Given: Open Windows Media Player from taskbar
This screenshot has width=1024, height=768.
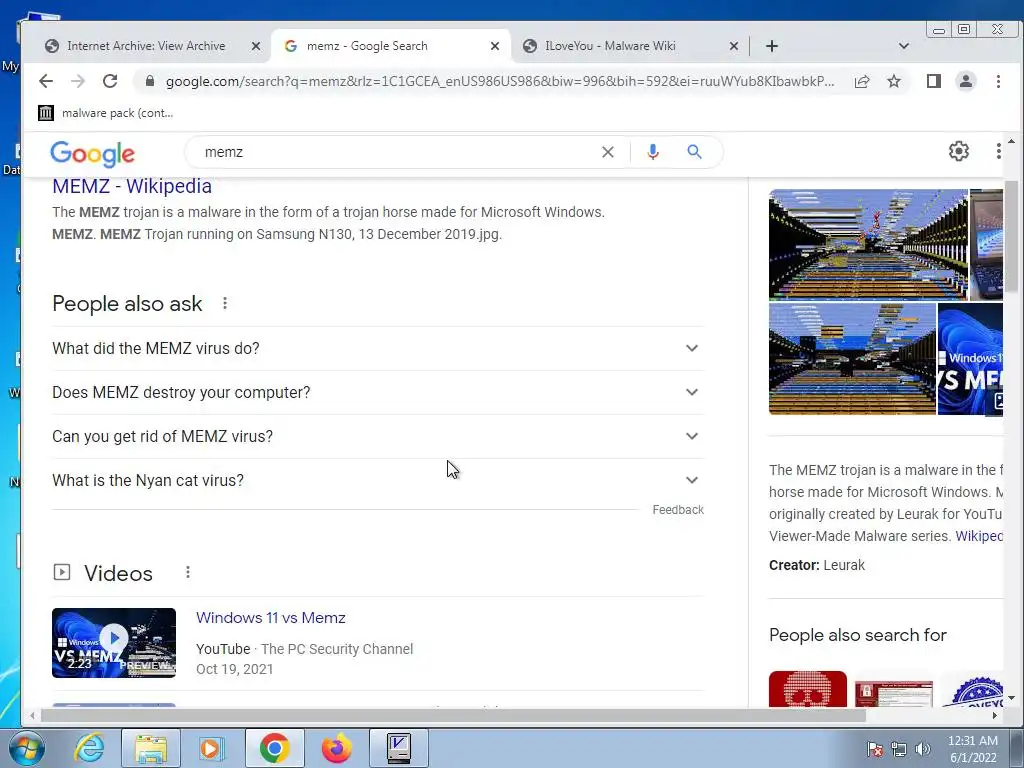Looking at the screenshot, I should pos(211,748).
